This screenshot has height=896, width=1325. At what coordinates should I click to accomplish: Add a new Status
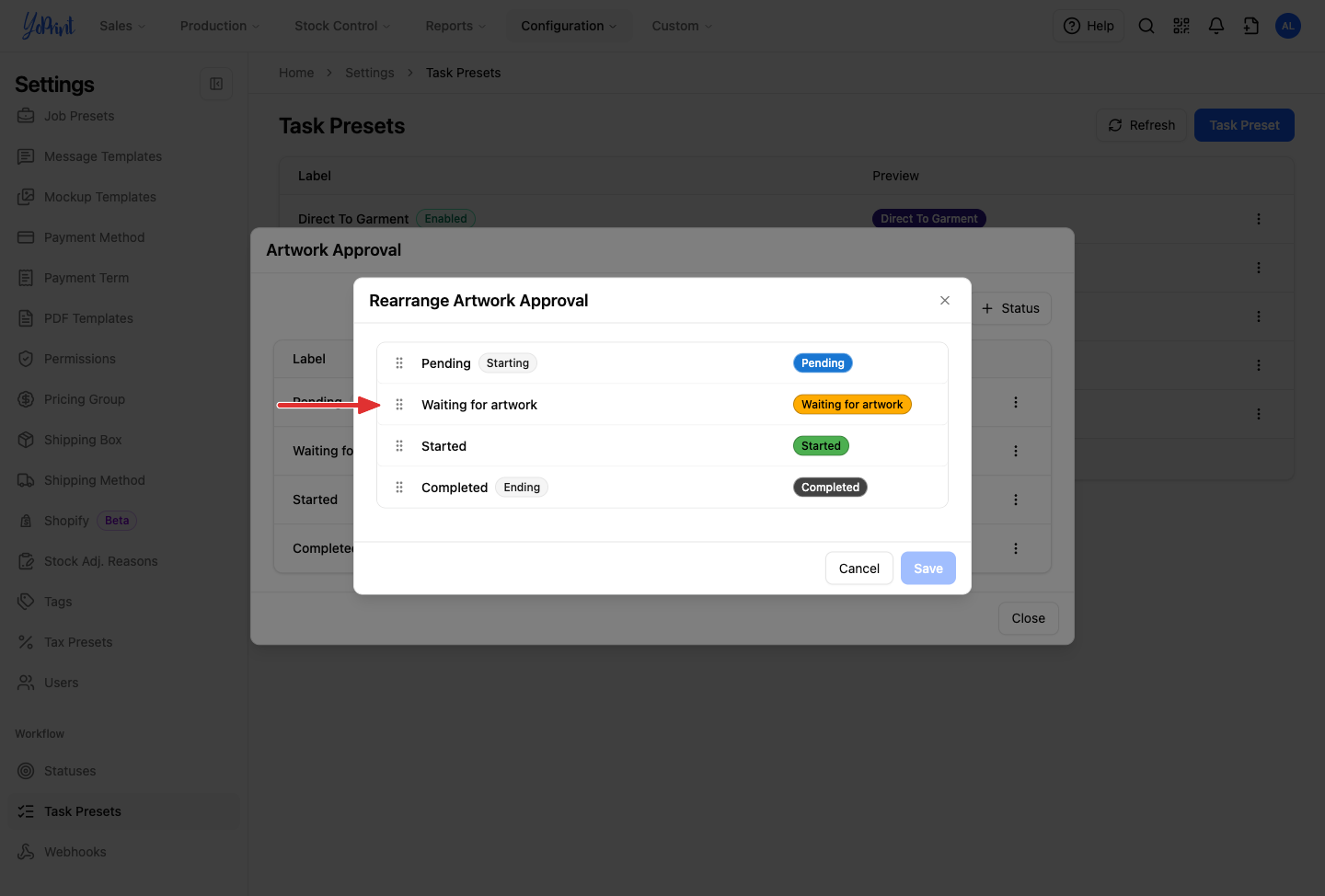tap(1011, 308)
